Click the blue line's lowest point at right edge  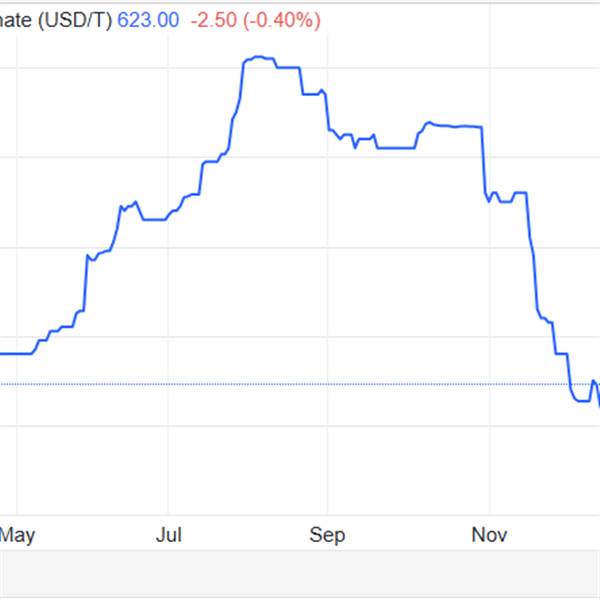pos(598,404)
